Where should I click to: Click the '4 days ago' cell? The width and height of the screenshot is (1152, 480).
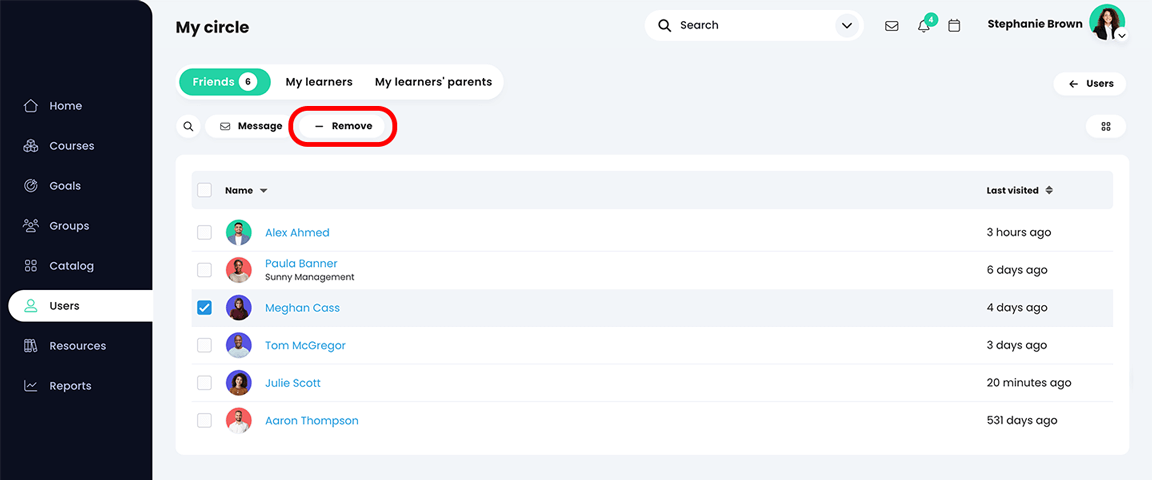click(x=1017, y=308)
